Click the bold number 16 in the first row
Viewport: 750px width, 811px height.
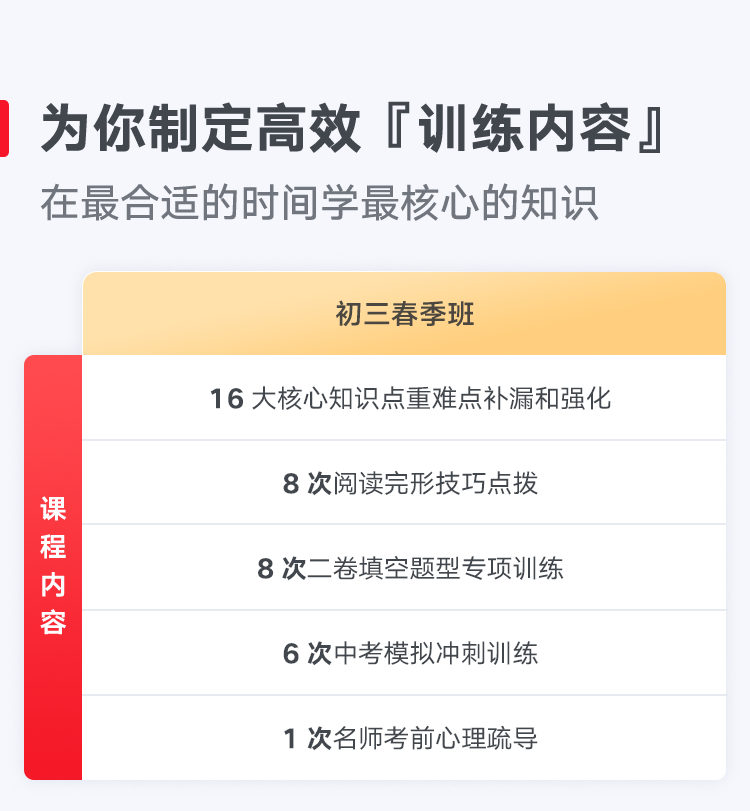point(227,399)
